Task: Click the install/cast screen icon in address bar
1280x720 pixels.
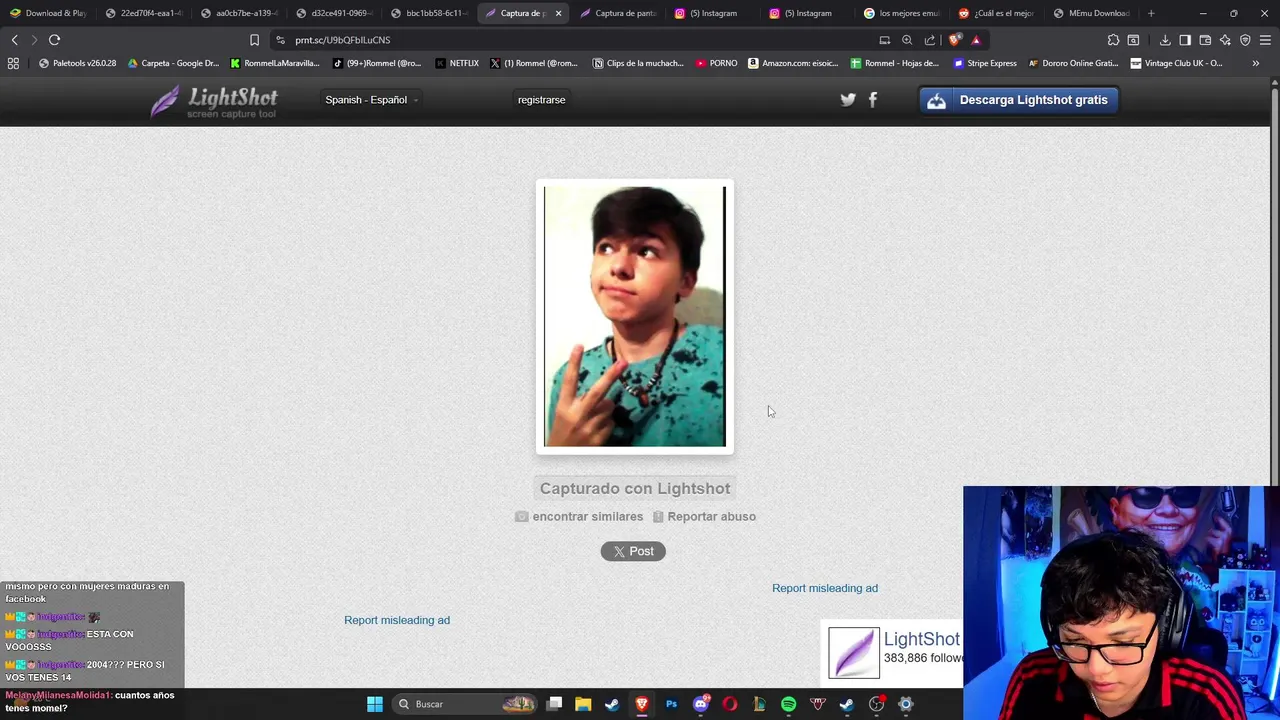Action: (884, 40)
